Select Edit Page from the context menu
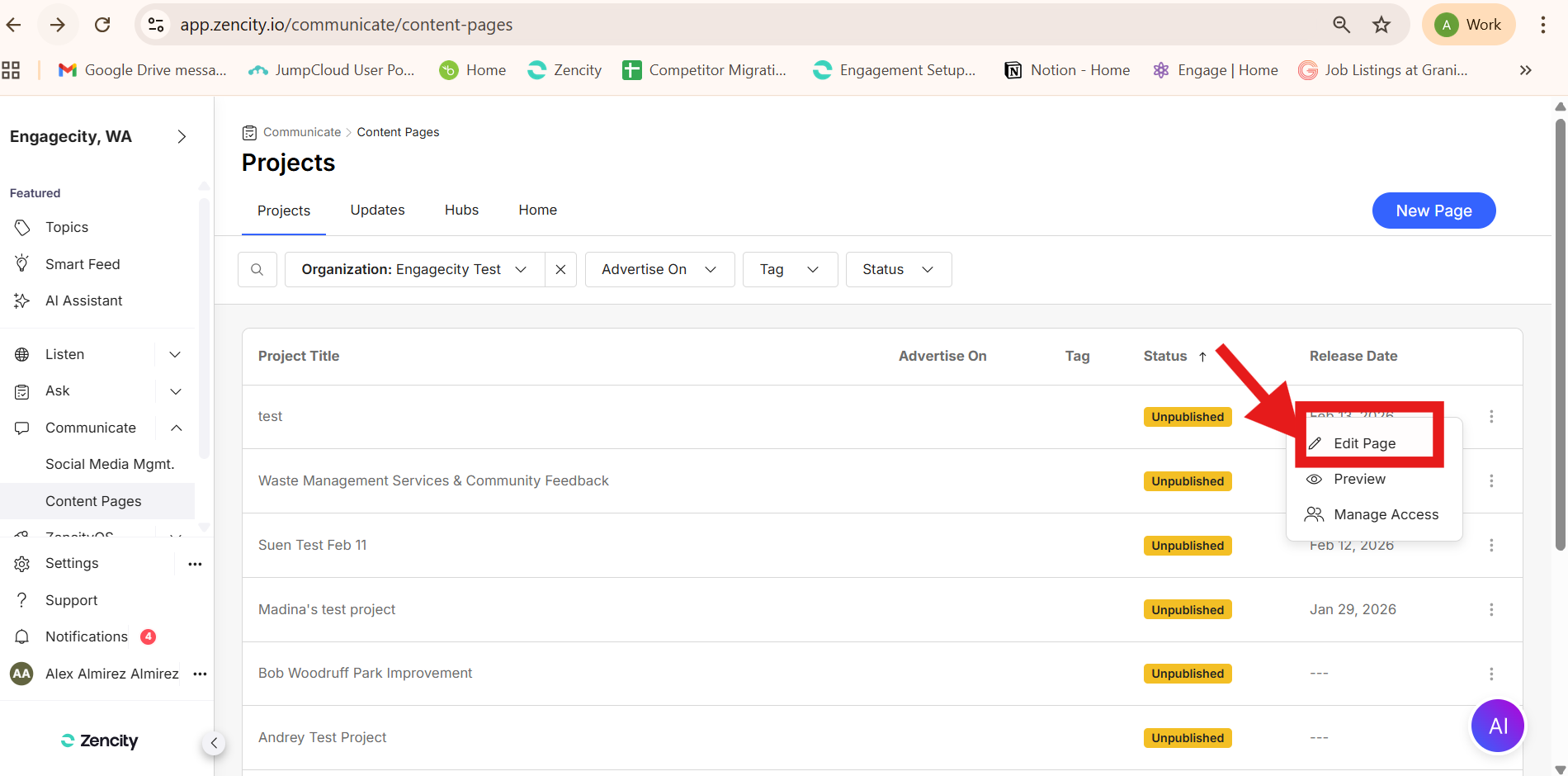This screenshot has height=776, width=1568. click(1364, 443)
